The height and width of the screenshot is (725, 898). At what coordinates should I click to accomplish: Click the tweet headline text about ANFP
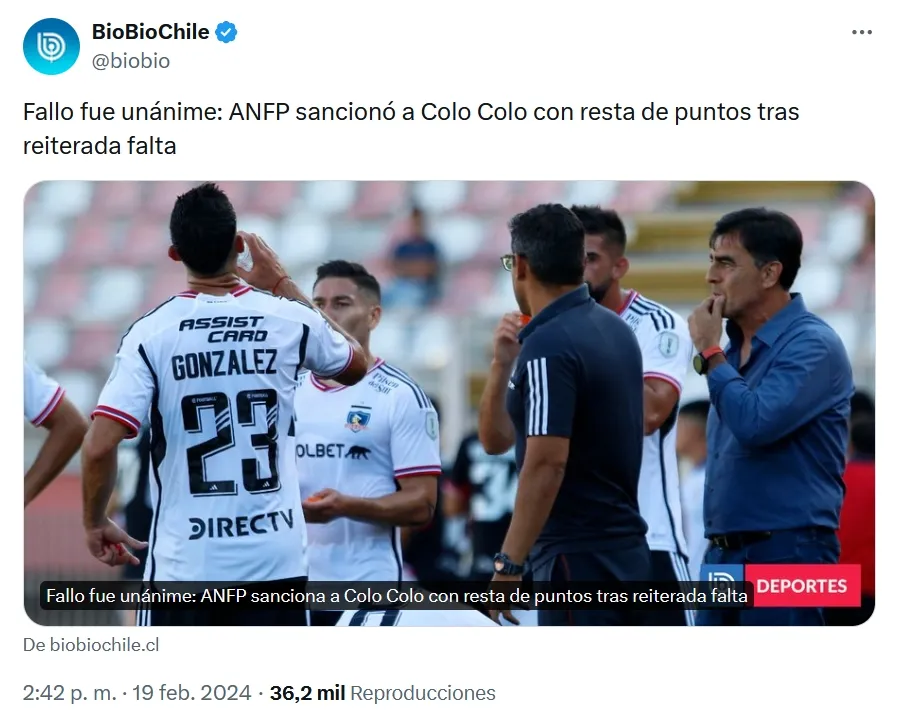coord(411,129)
